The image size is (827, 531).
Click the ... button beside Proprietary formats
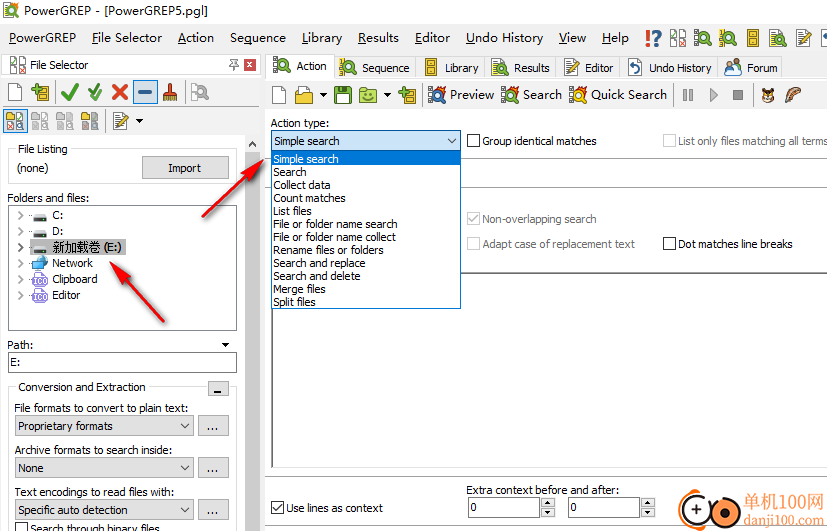(213, 426)
